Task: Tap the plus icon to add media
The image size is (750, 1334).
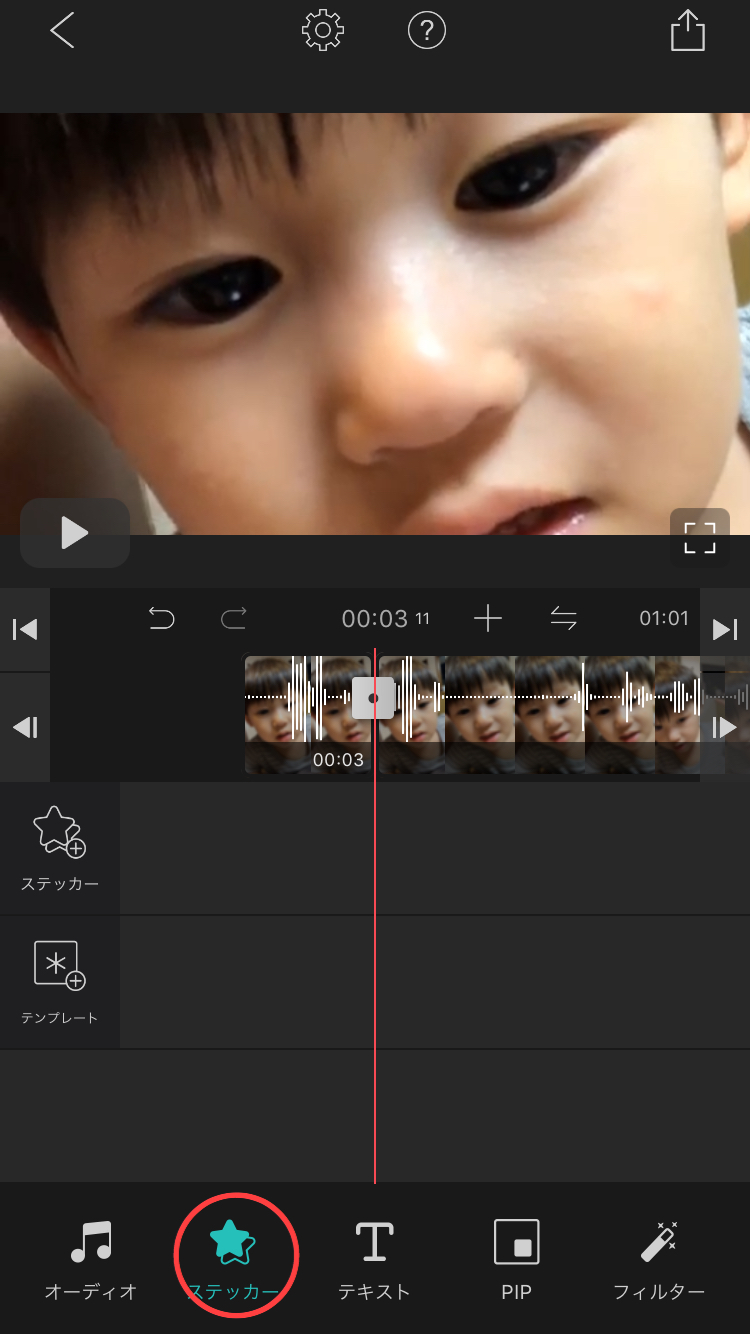Action: [x=487, y=619]
